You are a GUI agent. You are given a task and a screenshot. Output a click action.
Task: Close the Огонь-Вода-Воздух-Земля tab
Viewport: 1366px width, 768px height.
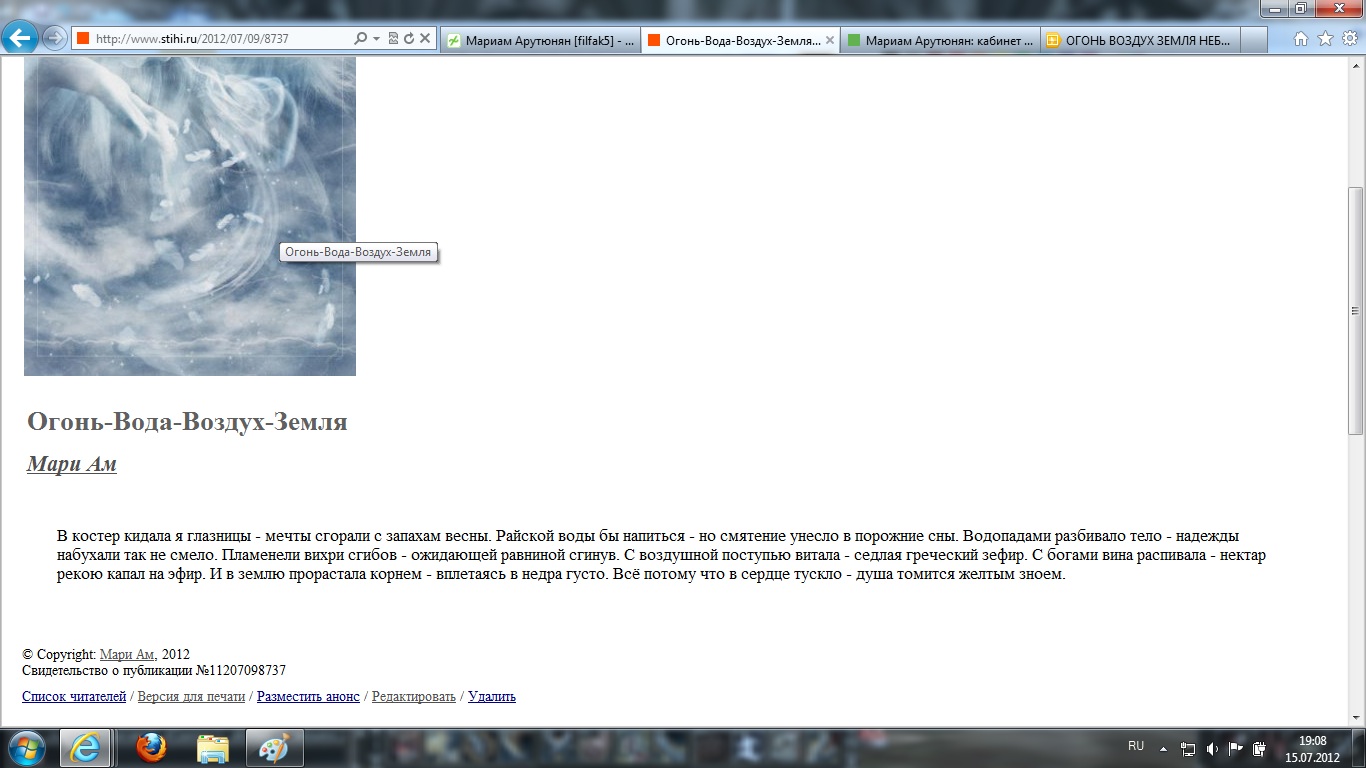(x=829, y=40)
